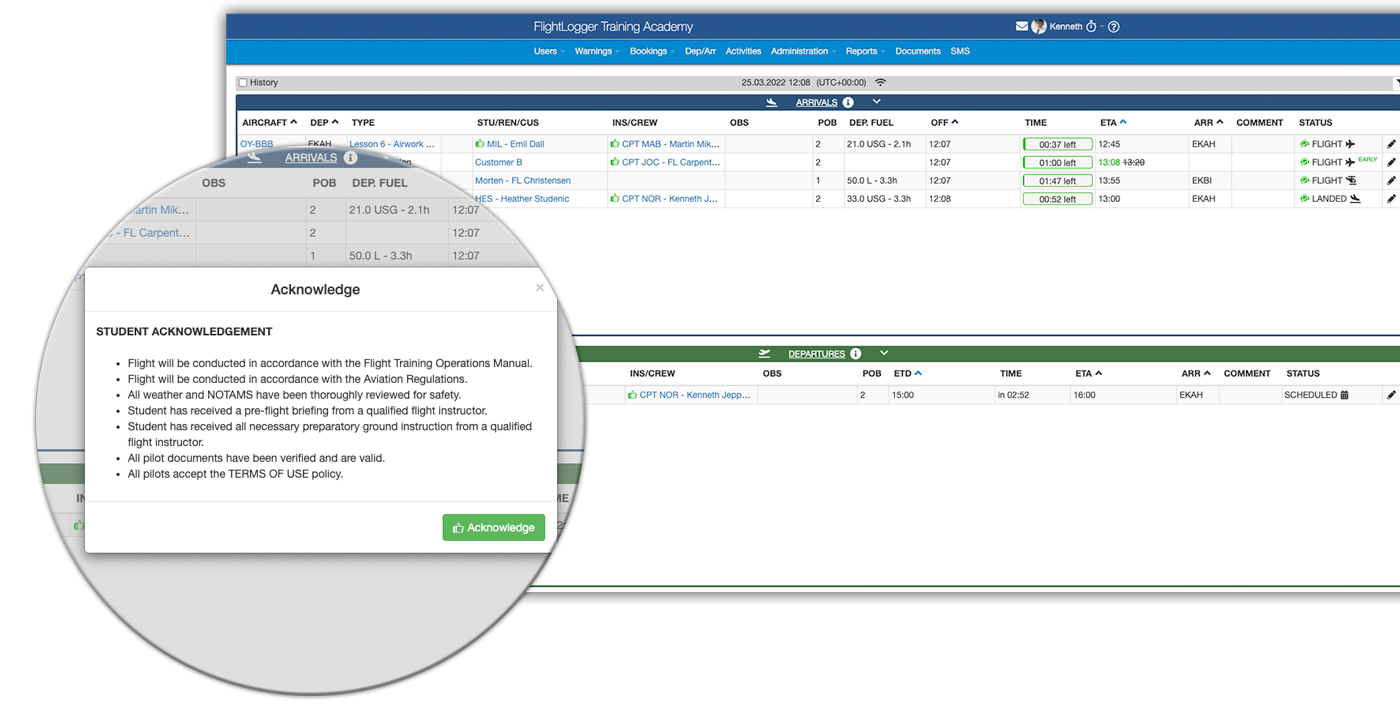
Task: Click the departures takeoff plane icon
Action: click(765, 354)
